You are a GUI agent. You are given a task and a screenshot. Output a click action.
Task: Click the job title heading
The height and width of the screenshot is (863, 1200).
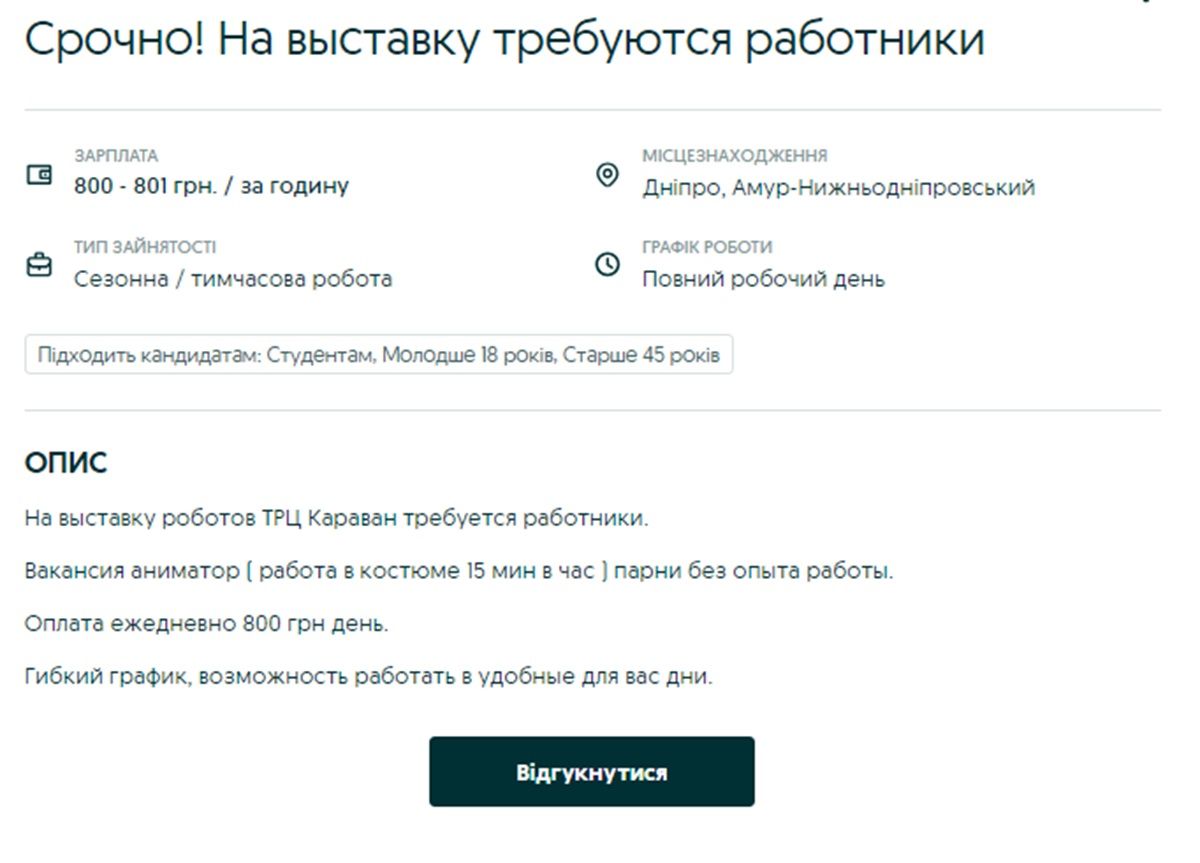tap(504, 40)
